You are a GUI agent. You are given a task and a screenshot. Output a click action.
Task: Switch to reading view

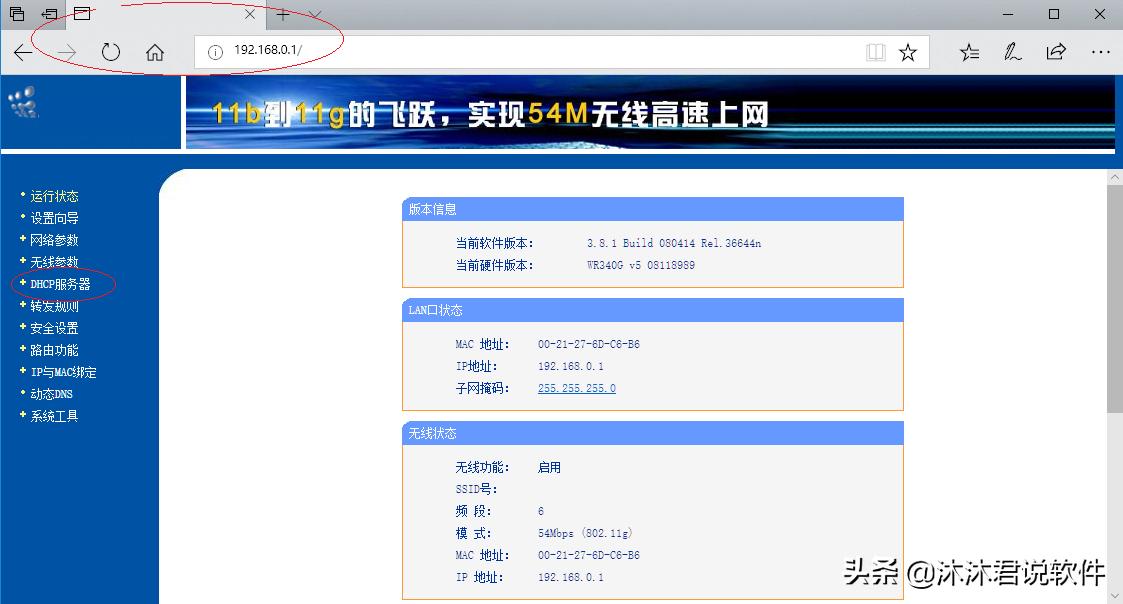pos(874,51)
